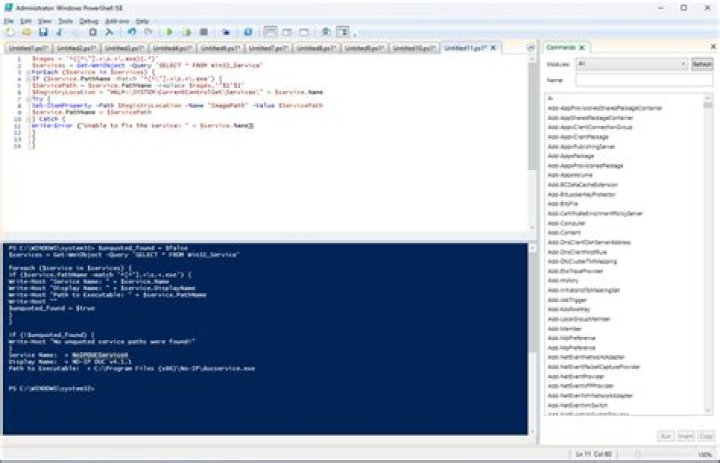
Task: Click the Run button in Commands pane
Action: [x=665, y=436]
